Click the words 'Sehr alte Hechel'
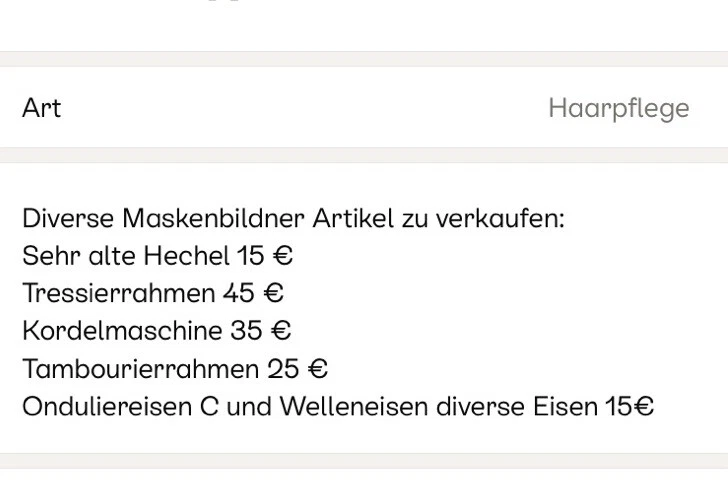 tap(126, 256)
